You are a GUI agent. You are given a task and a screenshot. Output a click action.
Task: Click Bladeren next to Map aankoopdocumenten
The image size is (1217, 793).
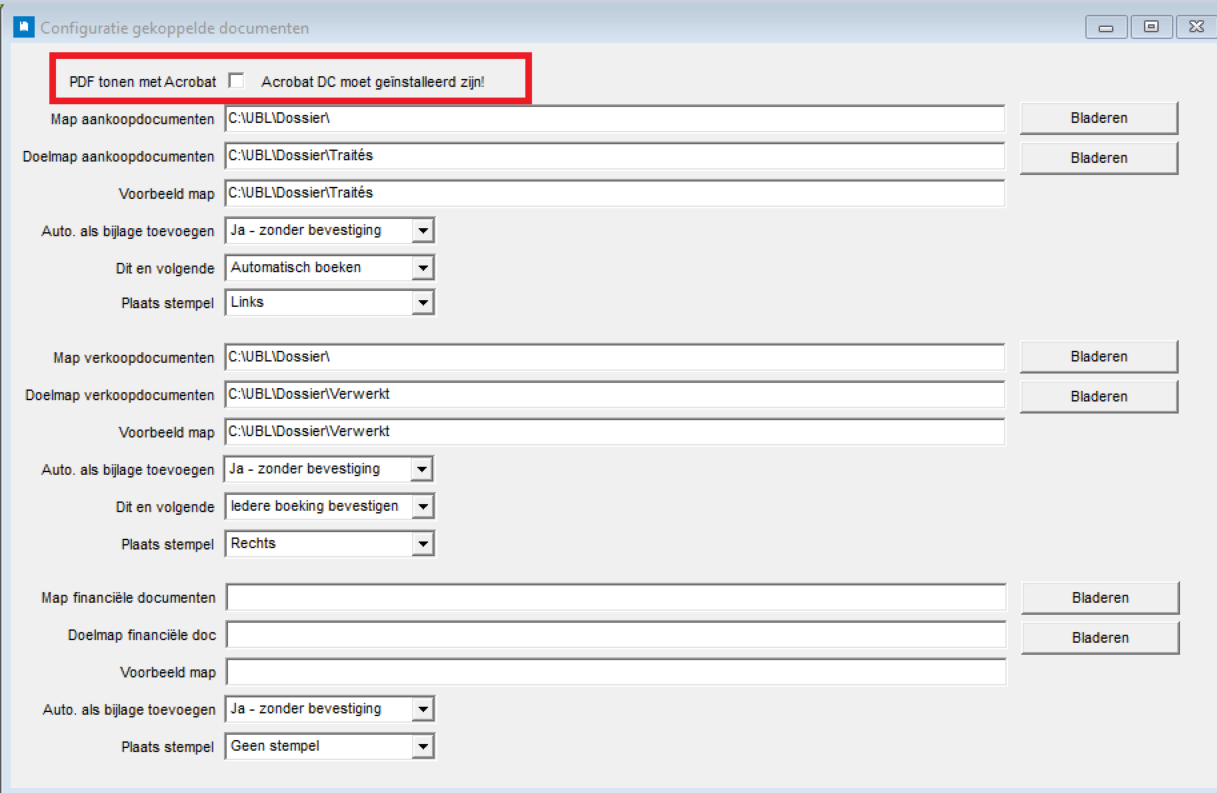point(1098,118)
